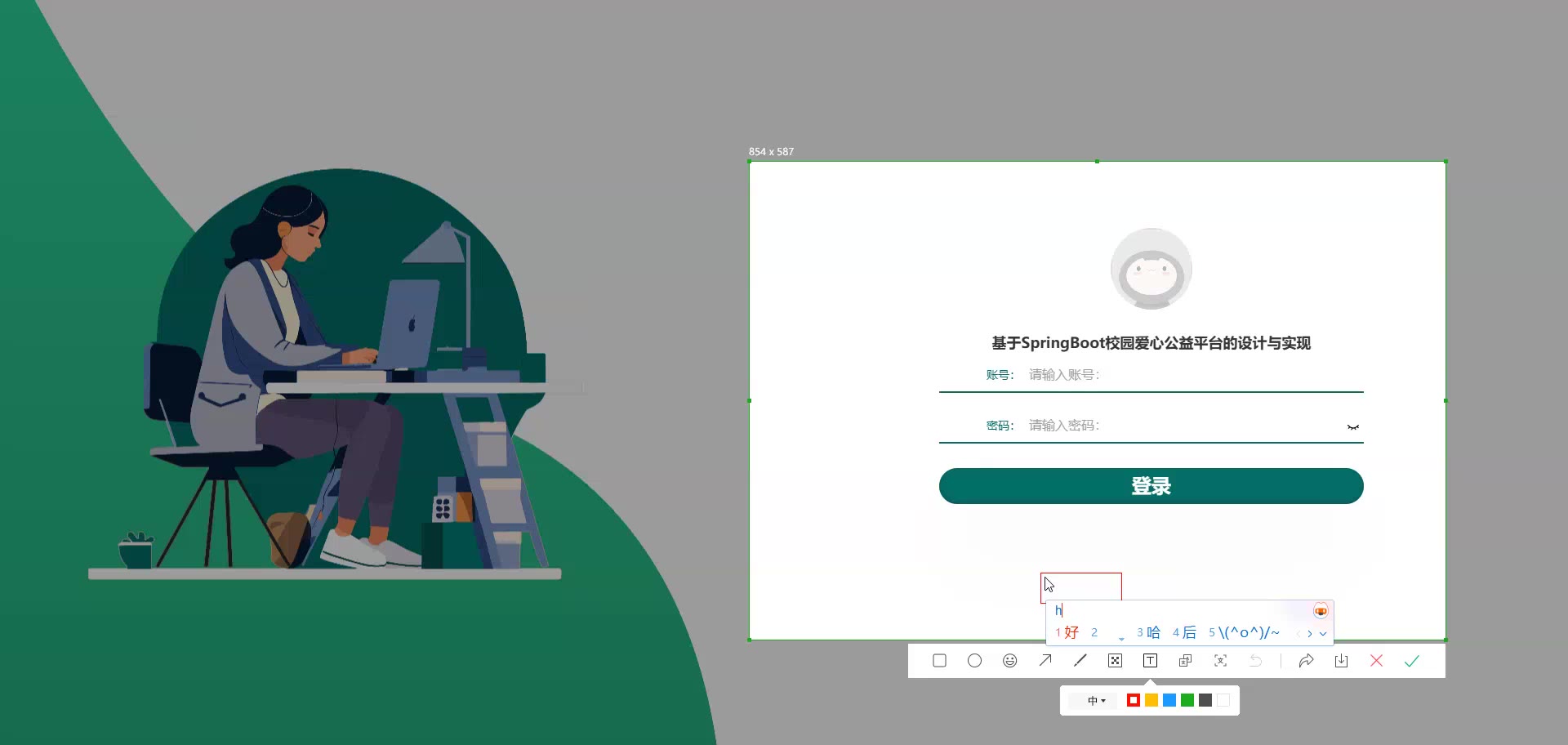
Task: Share the screenshot with forward arrow
Action: click(x=1306, y=661)
